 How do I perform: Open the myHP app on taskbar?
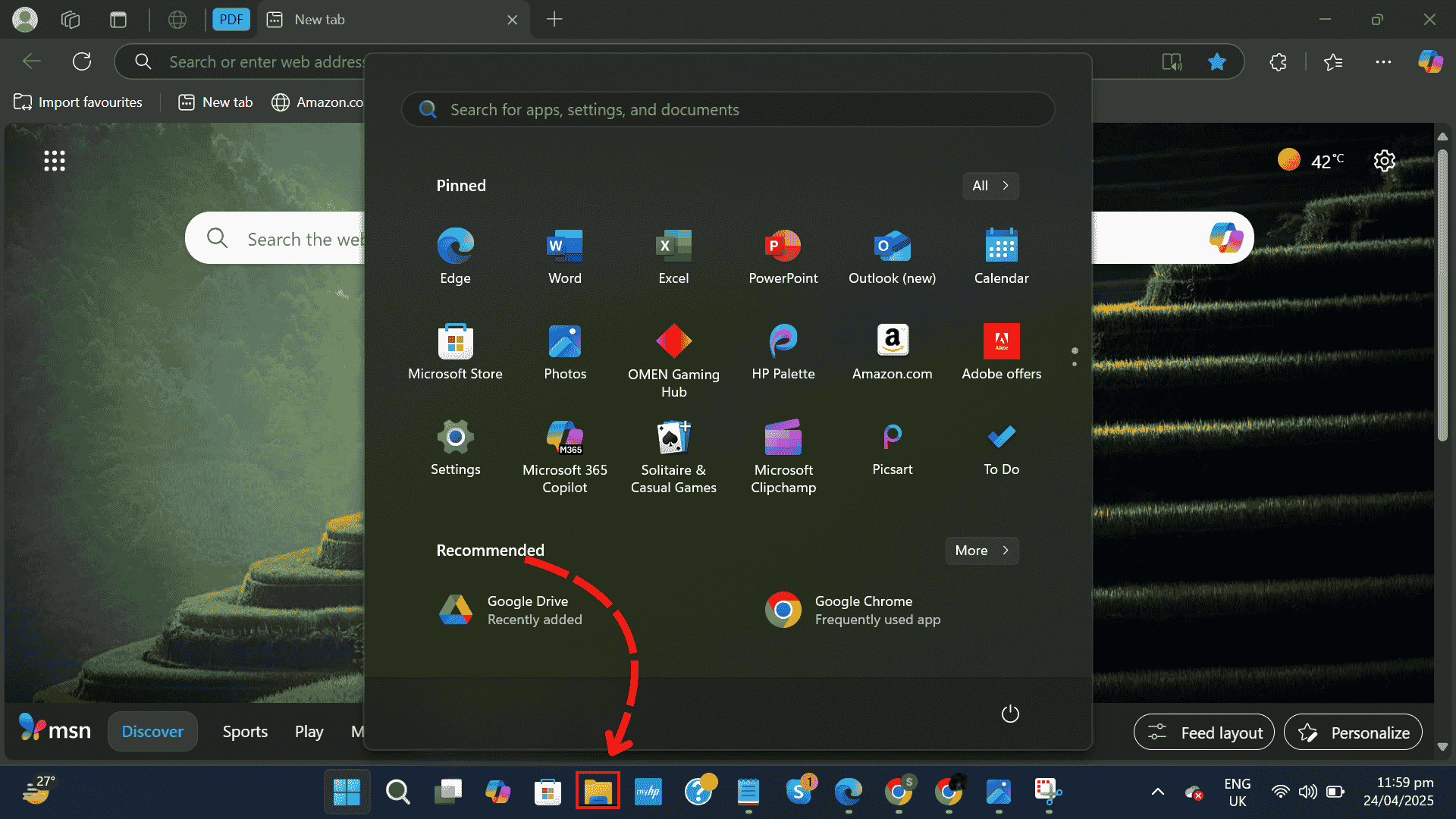(648, 792)
